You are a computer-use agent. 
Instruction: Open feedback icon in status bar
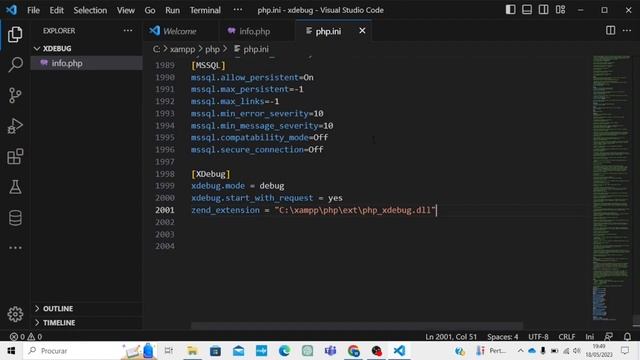(x=608, y=337)
